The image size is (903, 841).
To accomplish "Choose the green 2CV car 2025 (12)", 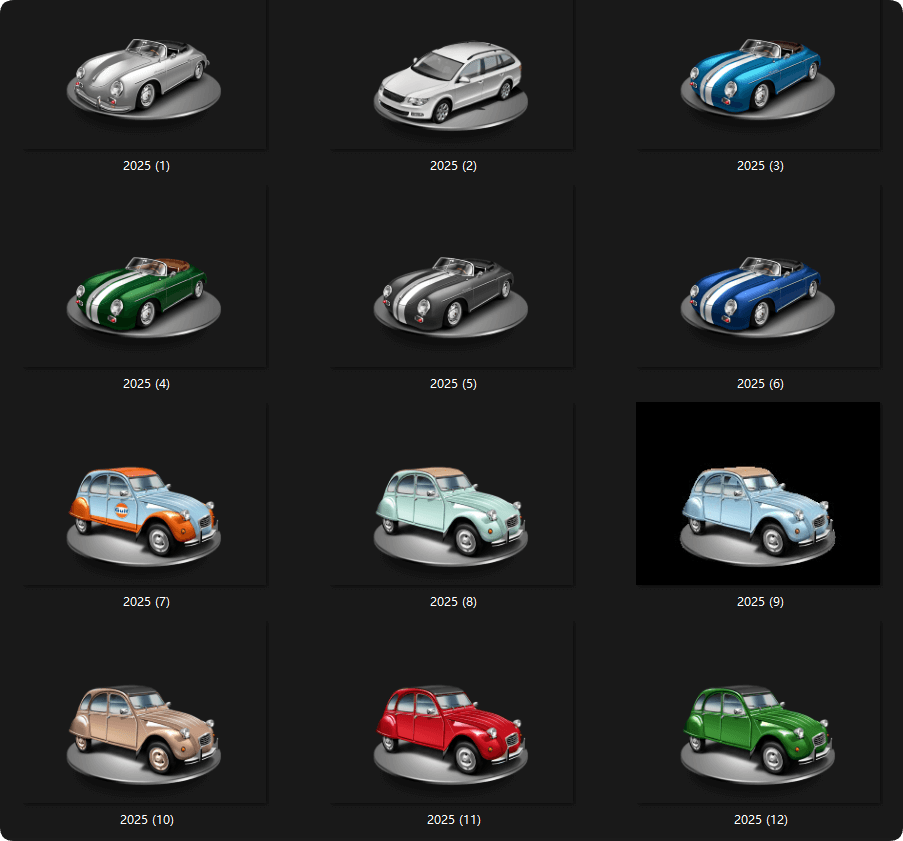I will [x=759, y=730].
